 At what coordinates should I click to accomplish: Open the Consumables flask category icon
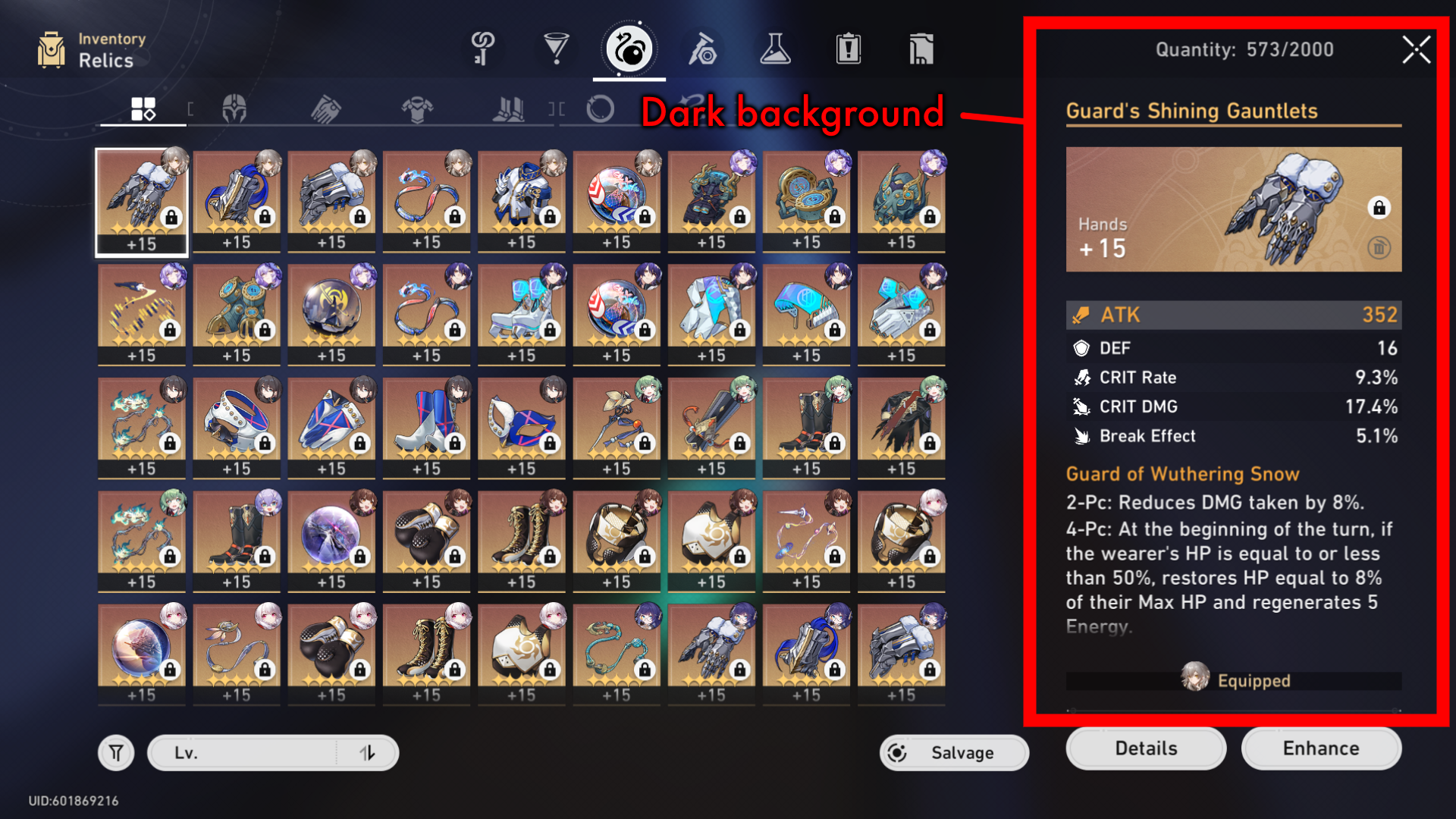click(775, 49)
